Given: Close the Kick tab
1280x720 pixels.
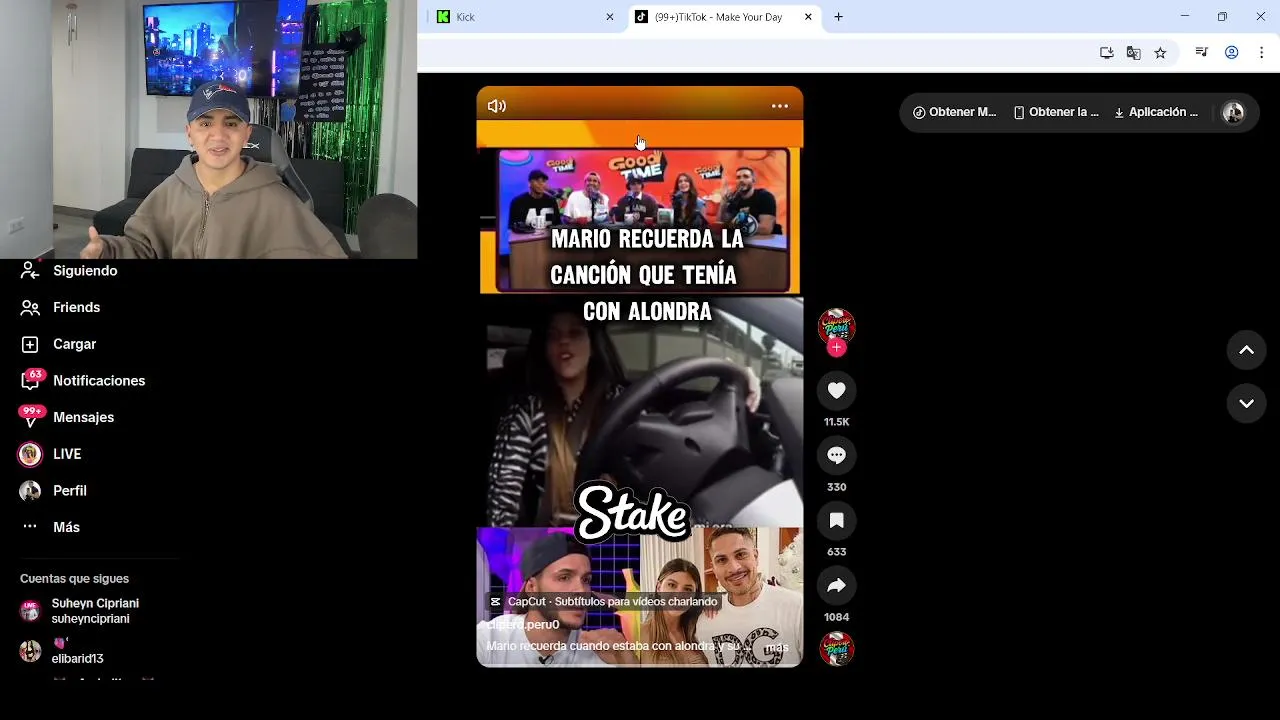Looking at the screenshot, I should click(610, 17).
